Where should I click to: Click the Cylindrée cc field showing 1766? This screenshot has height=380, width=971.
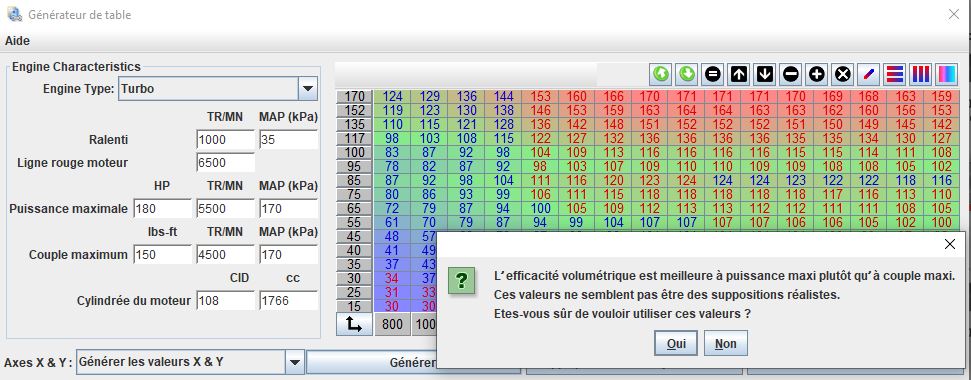point(289,301)
